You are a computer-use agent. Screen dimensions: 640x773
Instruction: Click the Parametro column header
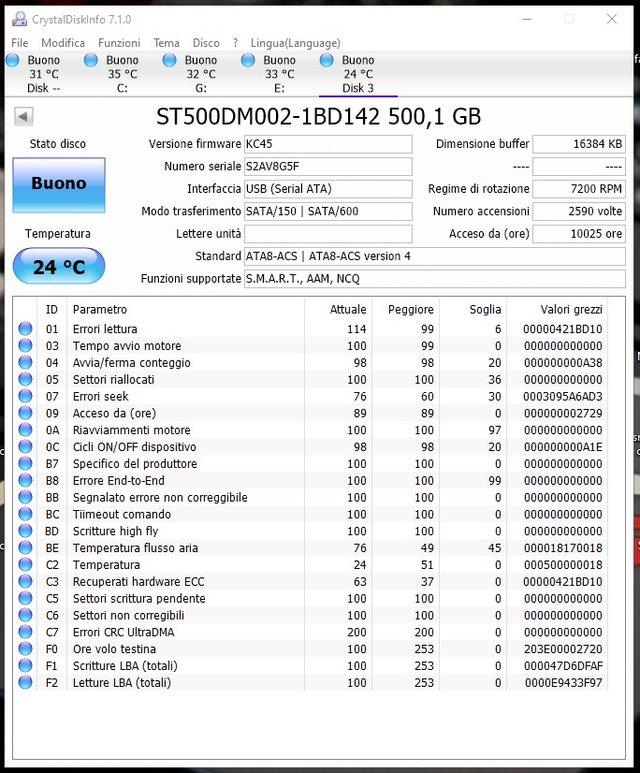point(185,309)
